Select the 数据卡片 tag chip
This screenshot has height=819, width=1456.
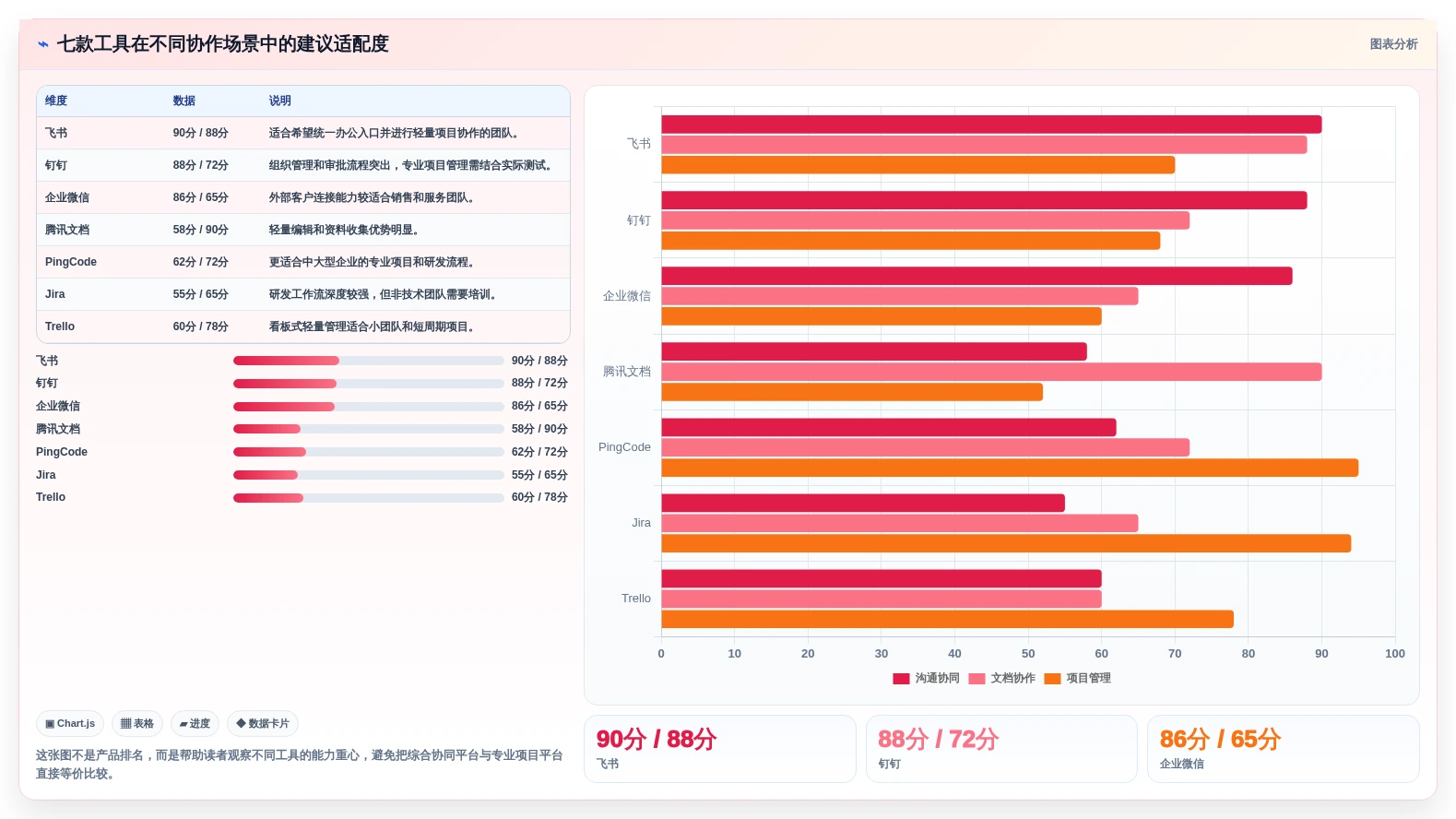click(x=263, y=724)
